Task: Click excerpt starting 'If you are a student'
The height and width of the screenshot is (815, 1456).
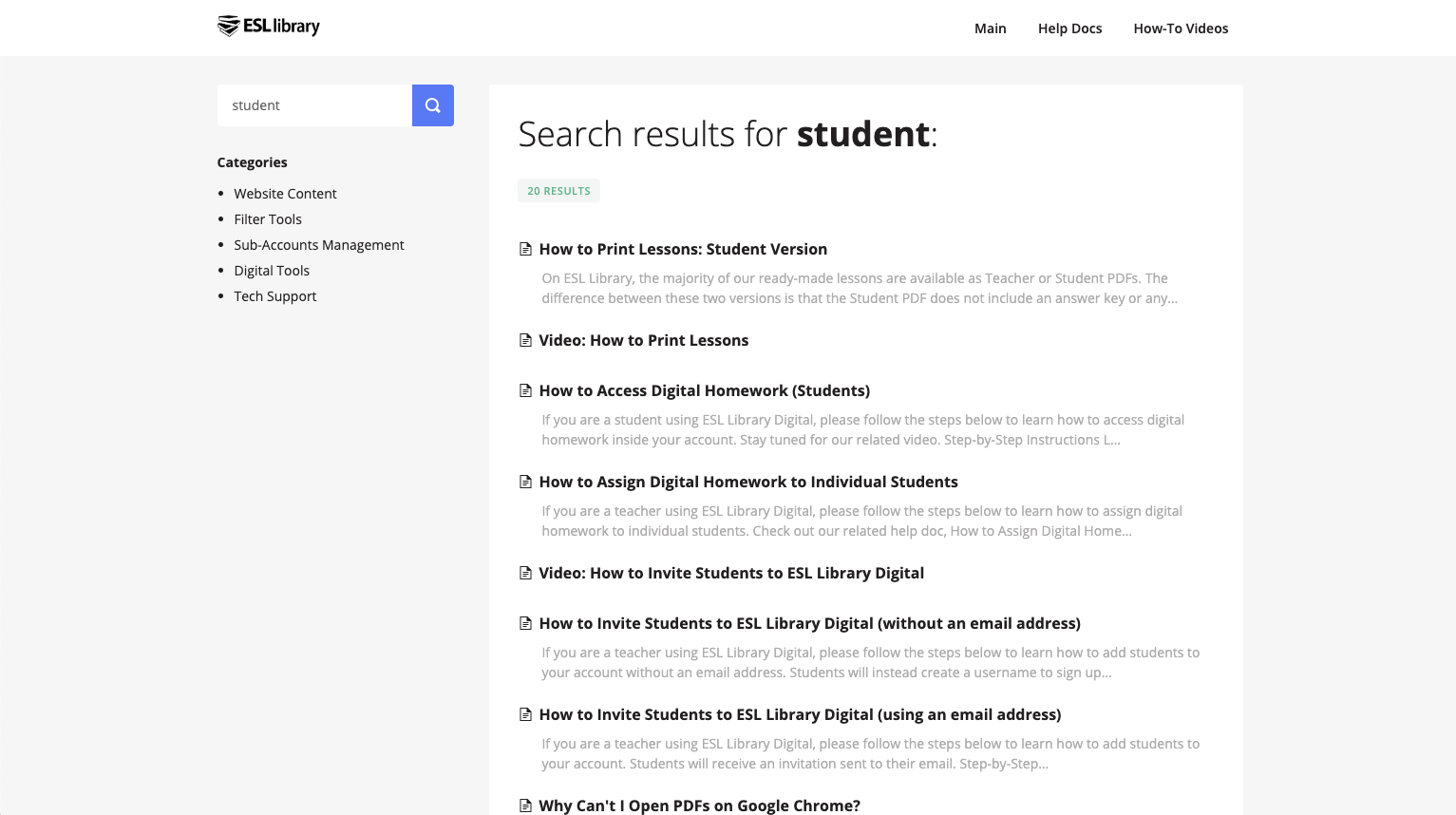Action: [863, 429]
